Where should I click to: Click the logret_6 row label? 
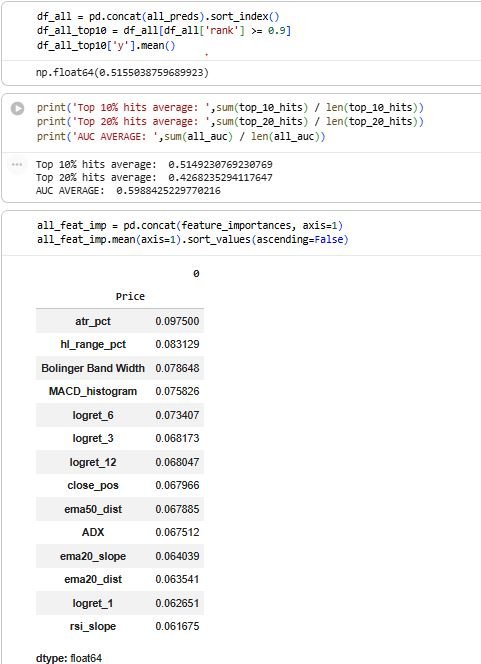[93, 415]
